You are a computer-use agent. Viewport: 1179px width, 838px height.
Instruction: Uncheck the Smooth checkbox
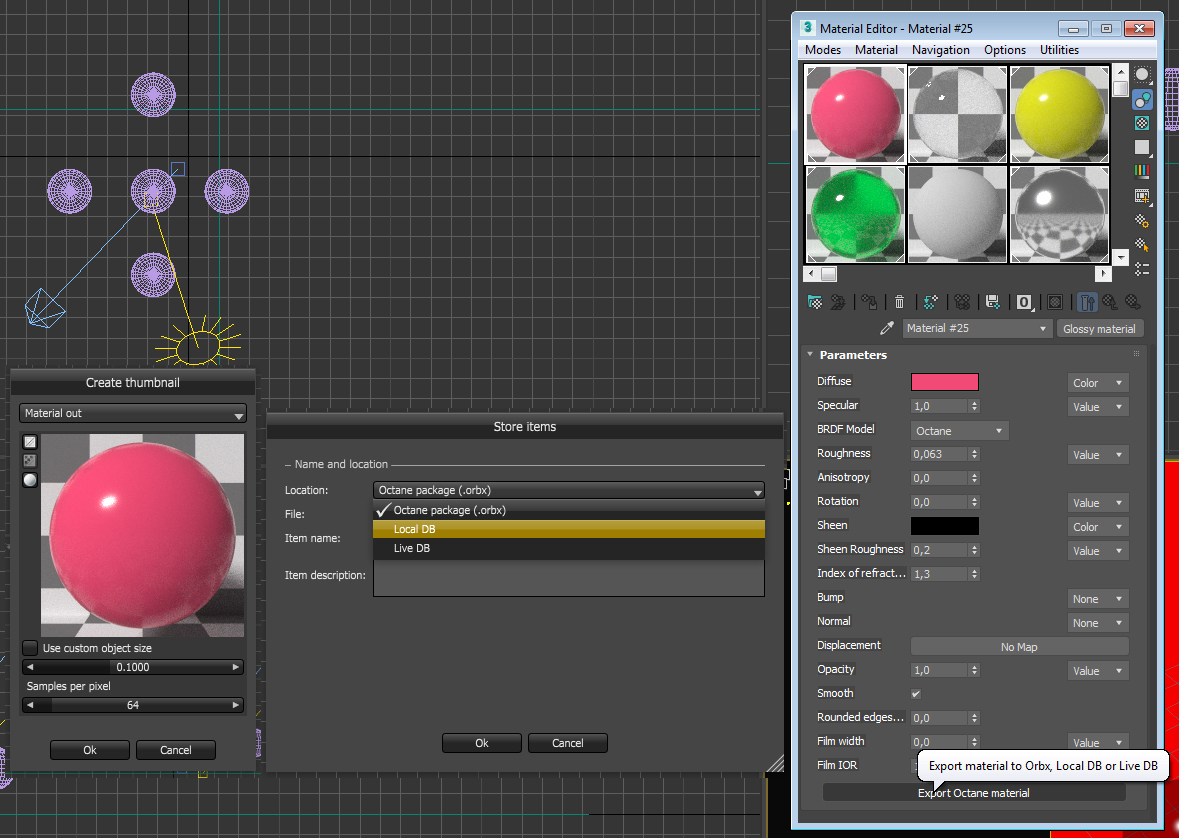click(x=916, y=694)
